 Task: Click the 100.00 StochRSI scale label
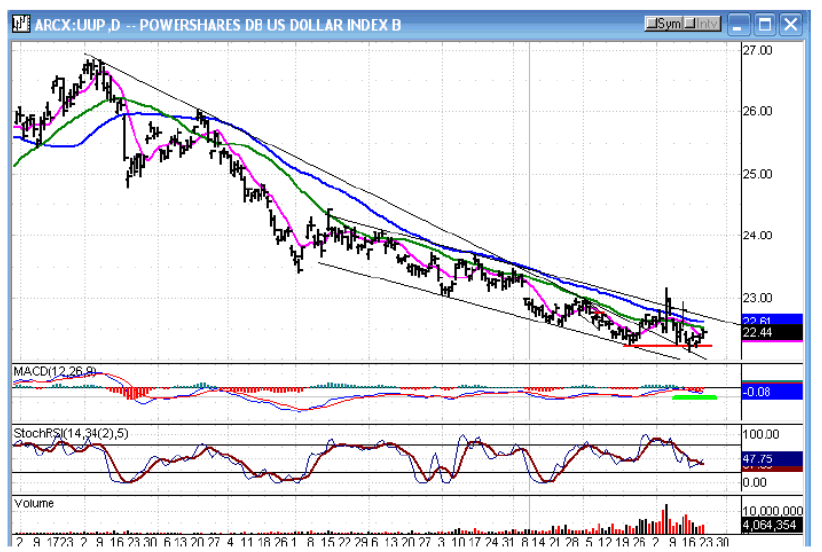tap(761, 435)
